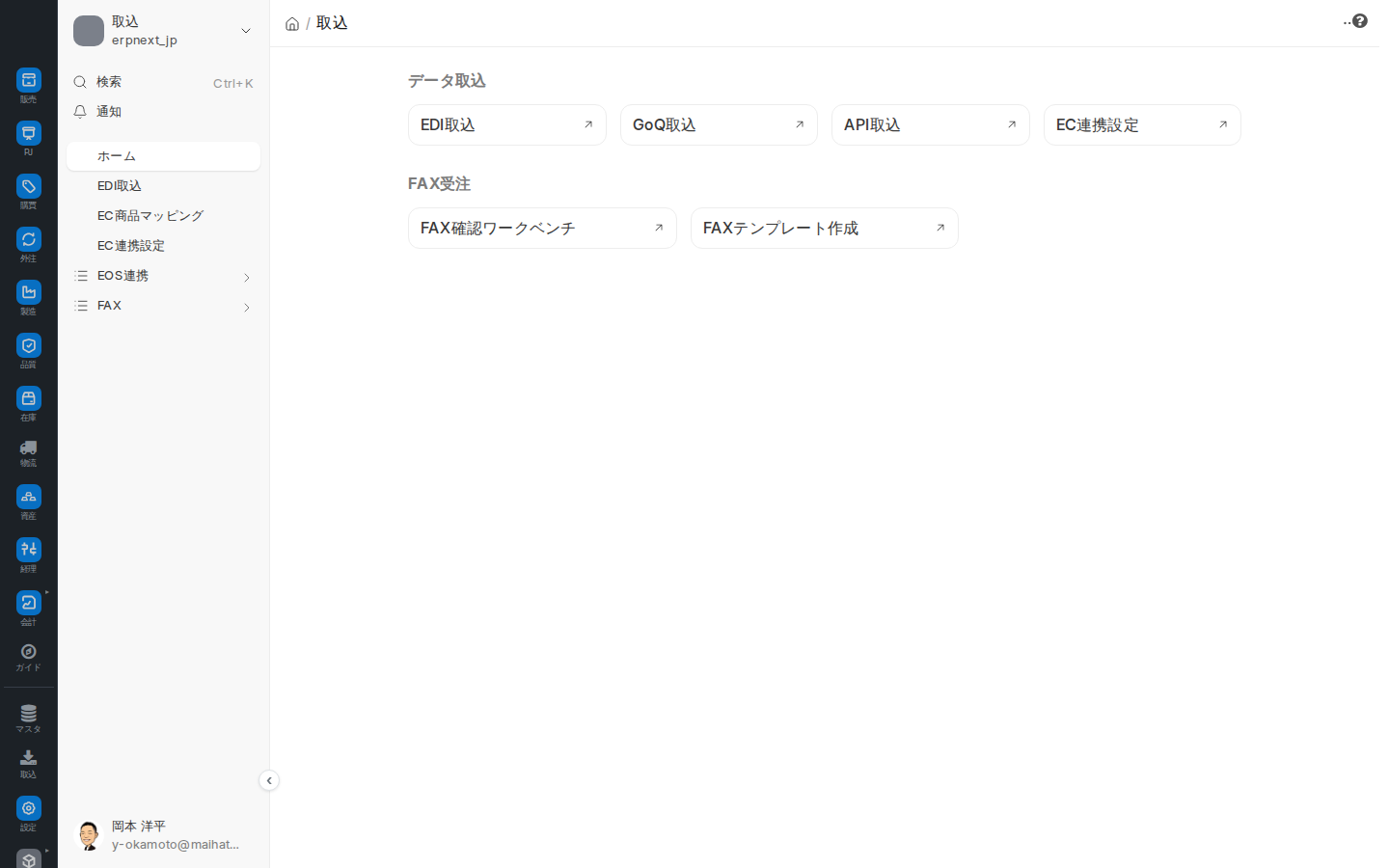1389x868 pixels.
Task: Click the arrow on FAXテンプレート作成 card
Action: pyautogui.click(x=940, y=228)
